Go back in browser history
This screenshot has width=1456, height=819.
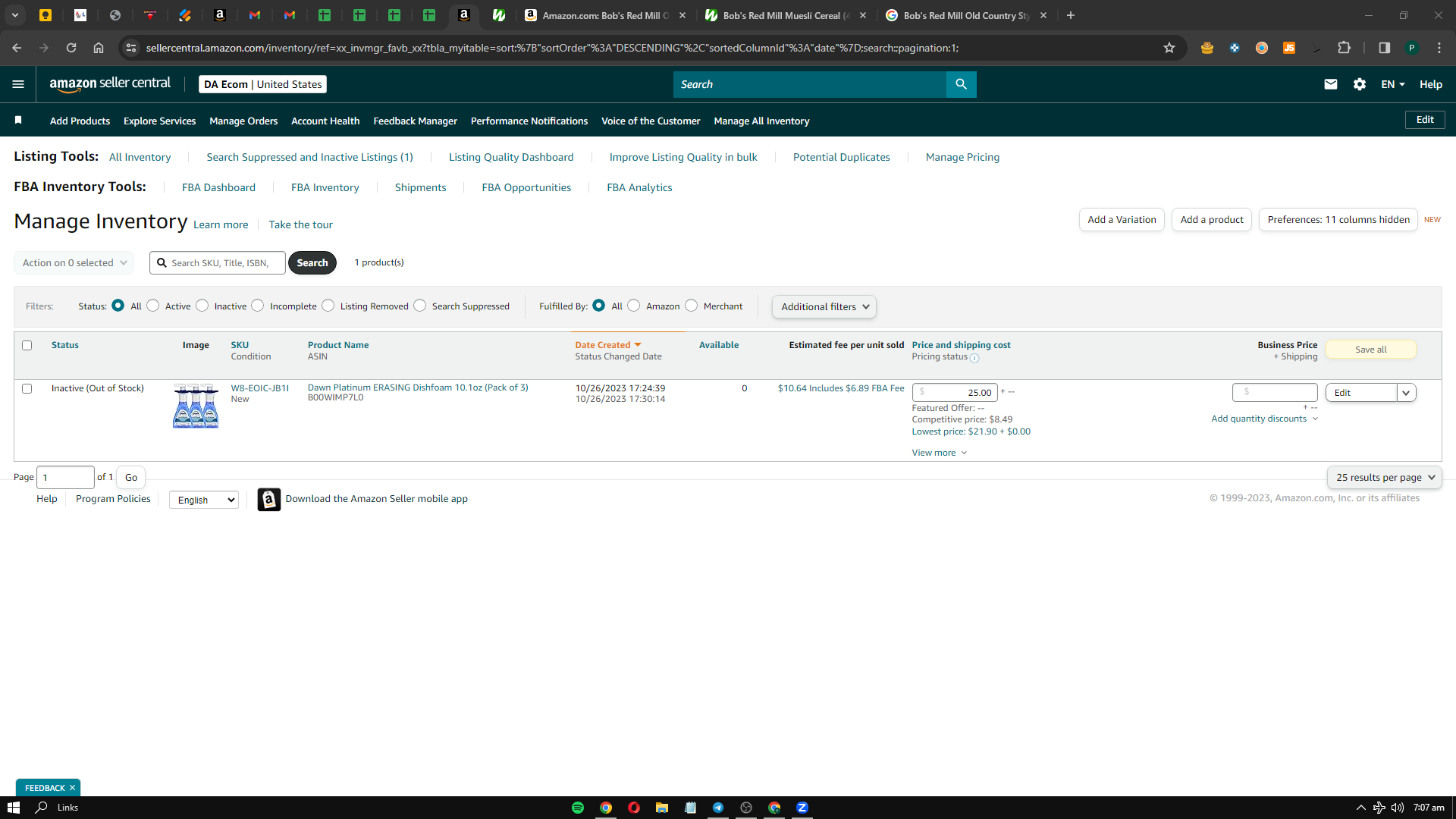point(17,48)
